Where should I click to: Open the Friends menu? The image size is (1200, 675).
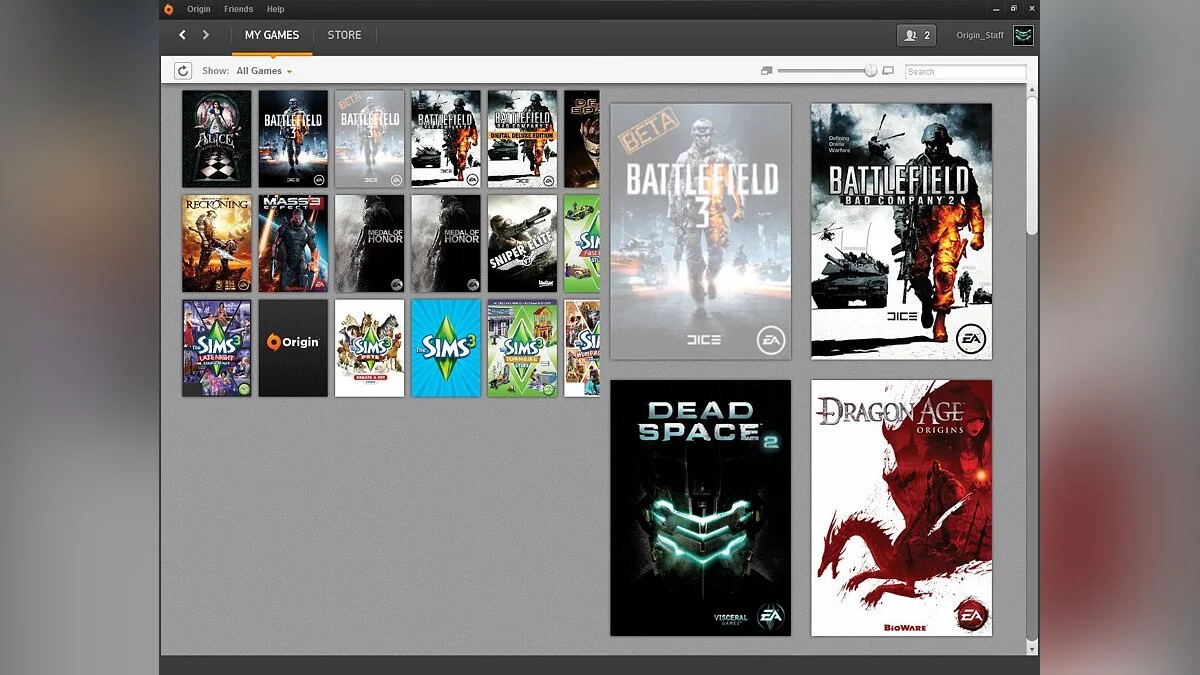(x=238, y=9)
